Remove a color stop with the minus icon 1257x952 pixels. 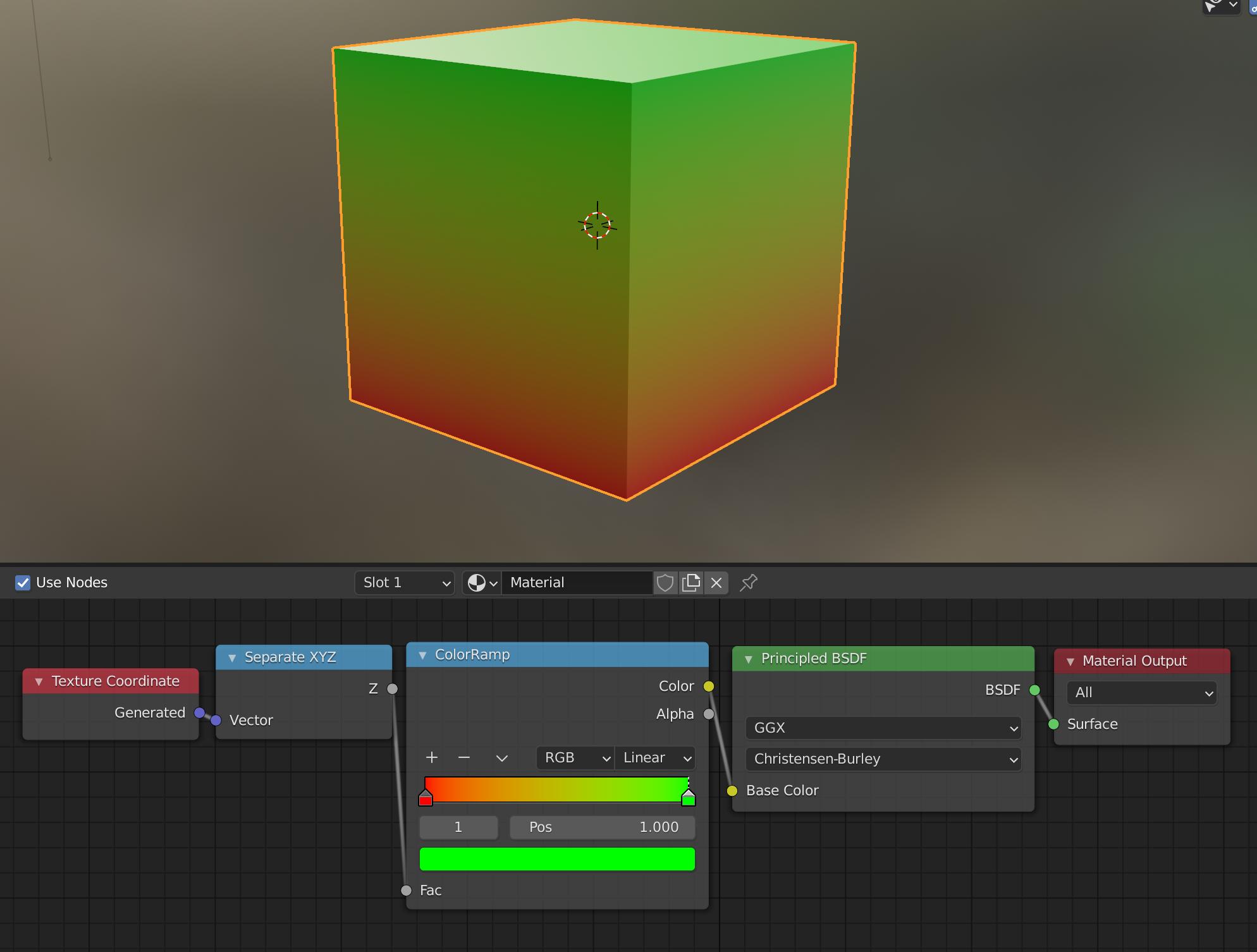pos(464,757)
